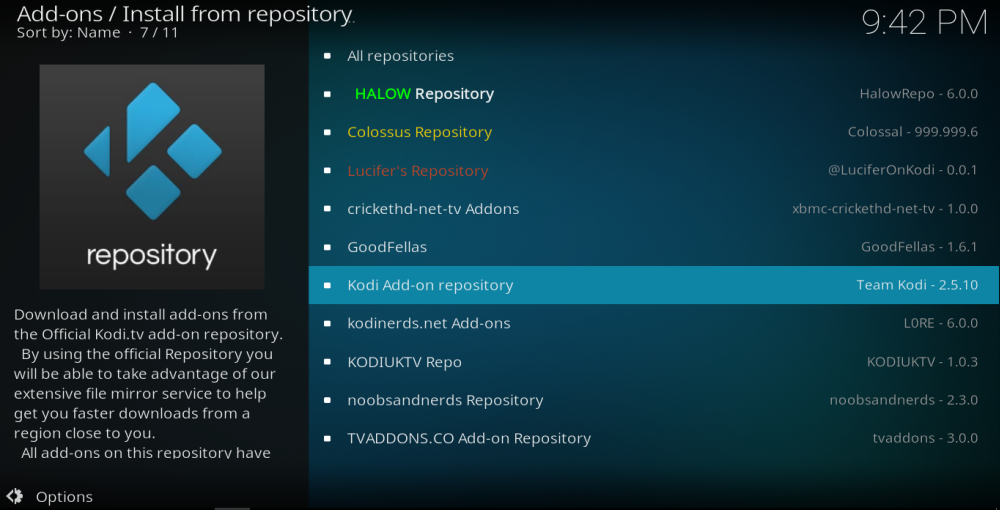The width and height of the screenshot is (1000, 510).
Task: Select the HALOW Repository item
Action: tap(424, 94)
